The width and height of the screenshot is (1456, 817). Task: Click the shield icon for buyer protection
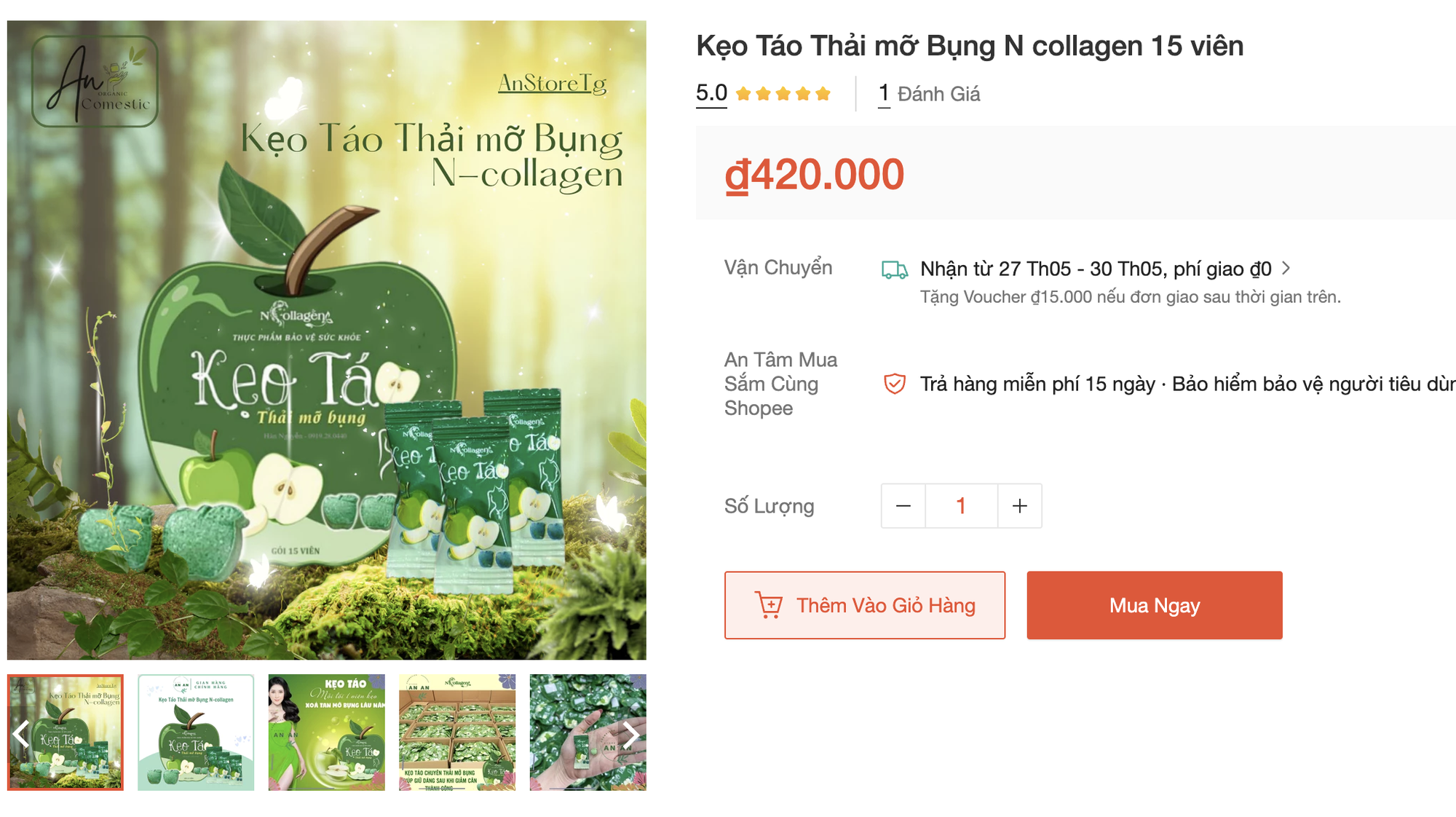tap(894, 384)
